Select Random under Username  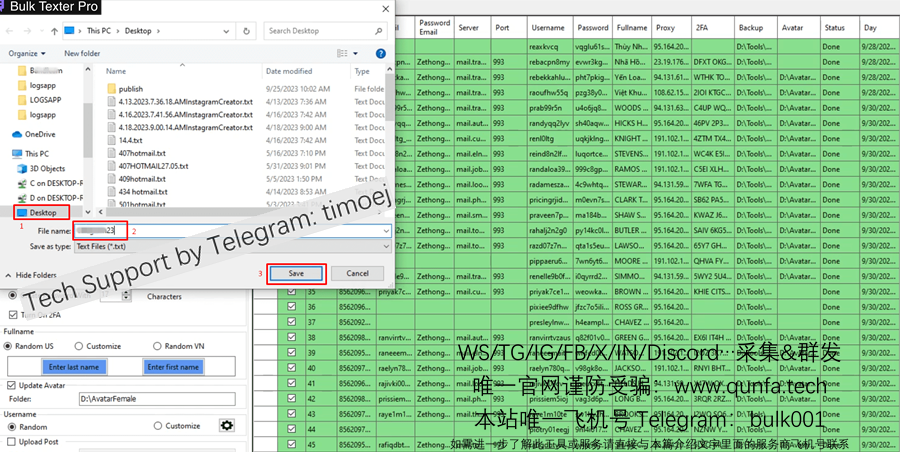coord(11,427)
